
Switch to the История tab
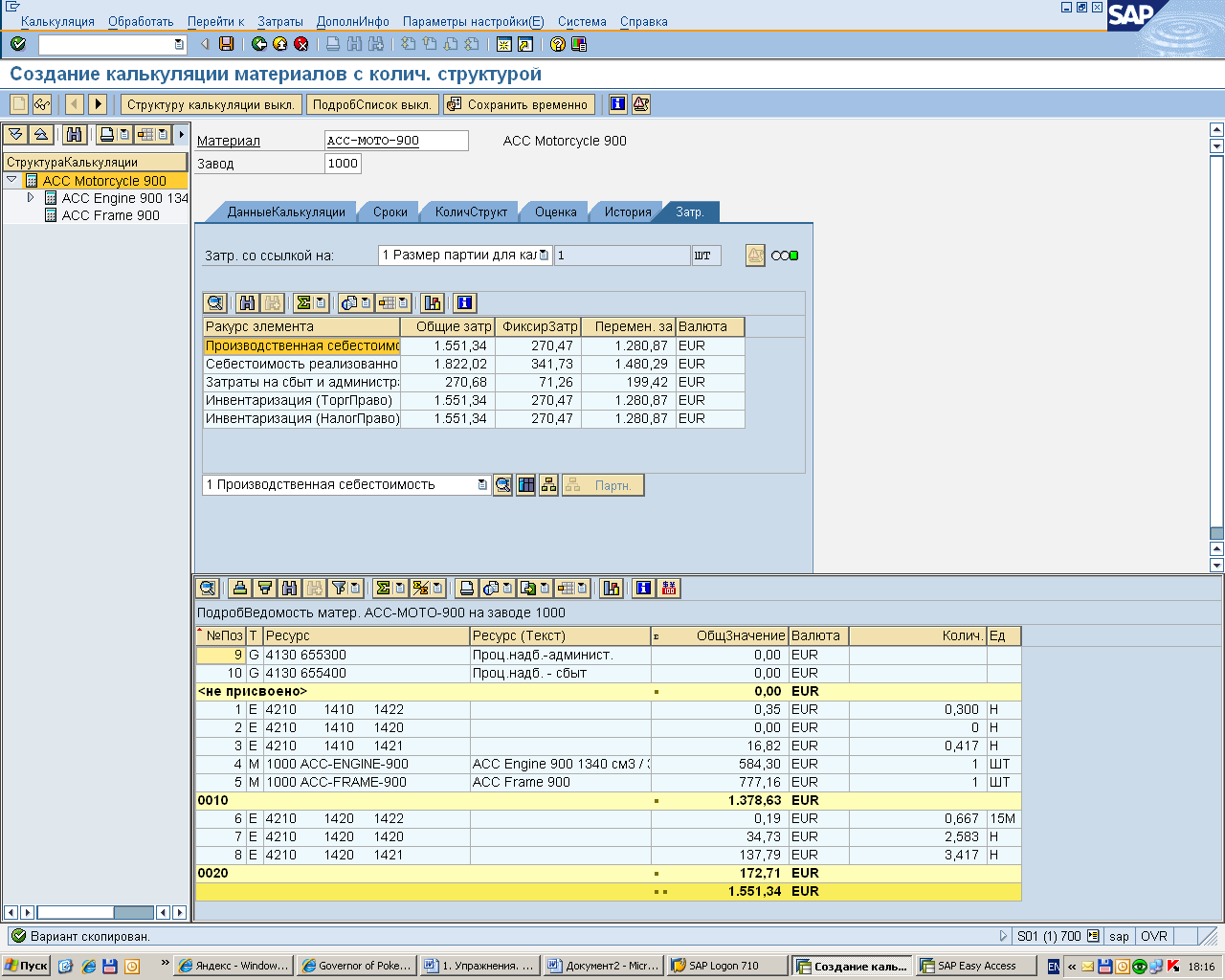(628, 212)
